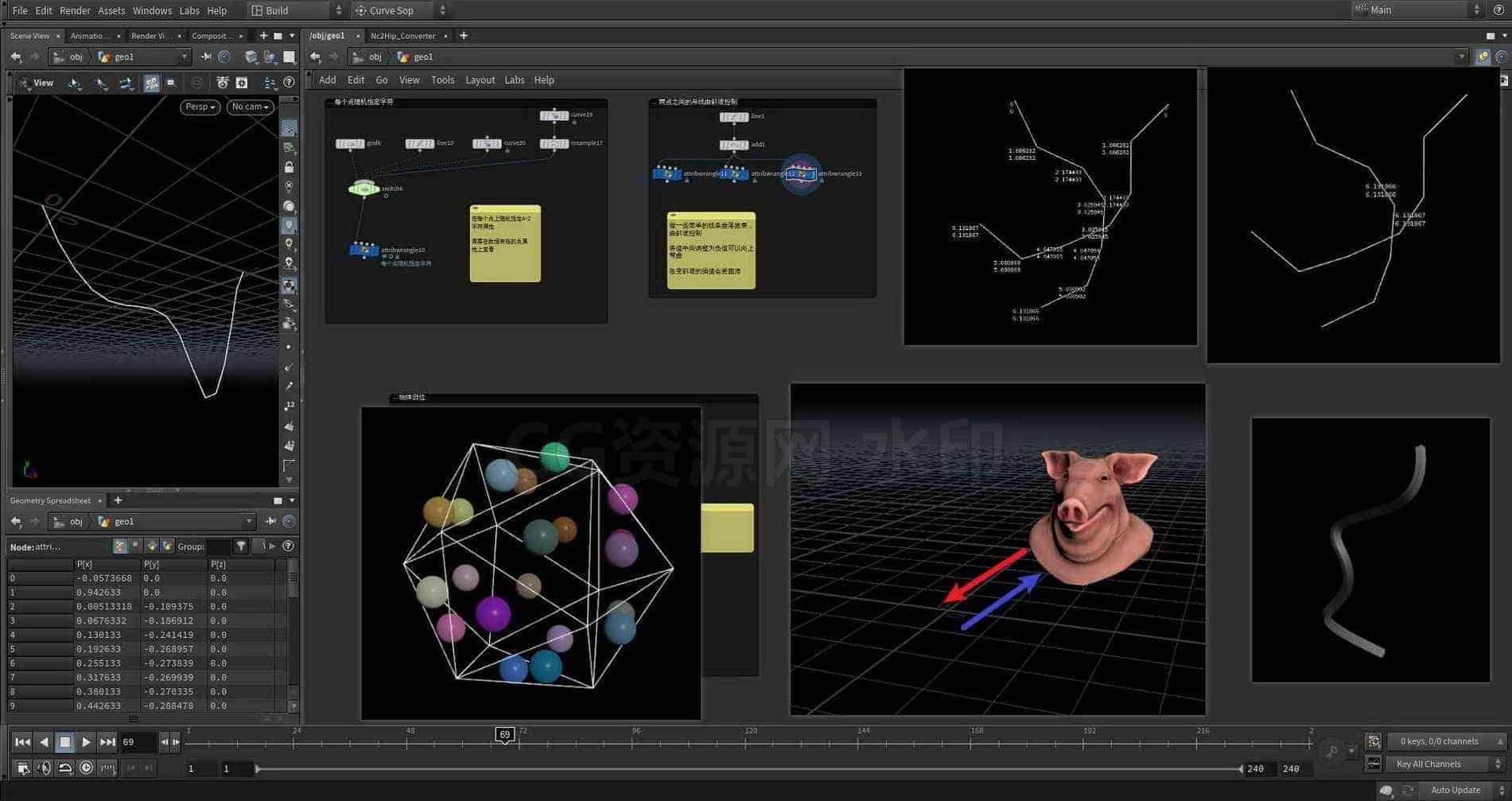Select the attribwrangle13 node
1512x801 pixels.
[801, 173]
